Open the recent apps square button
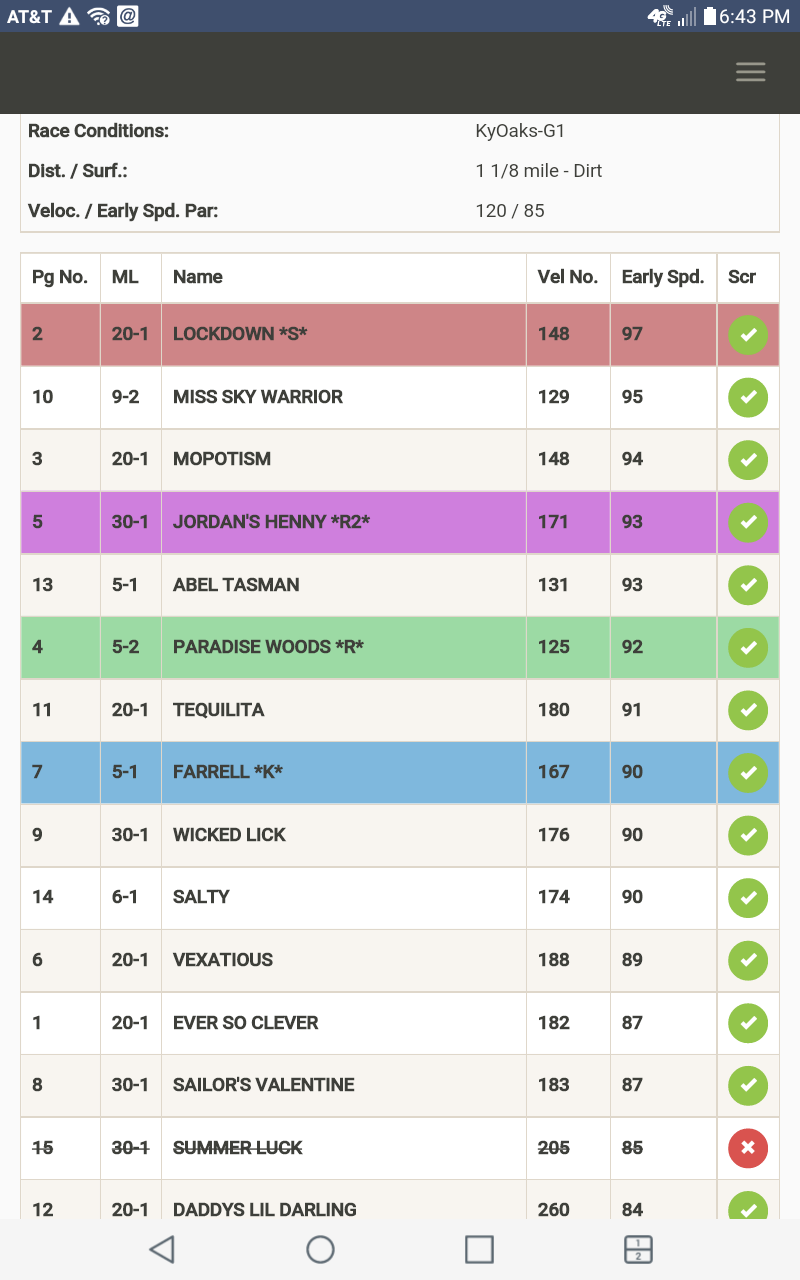800x1280 pixels. 480,1249
